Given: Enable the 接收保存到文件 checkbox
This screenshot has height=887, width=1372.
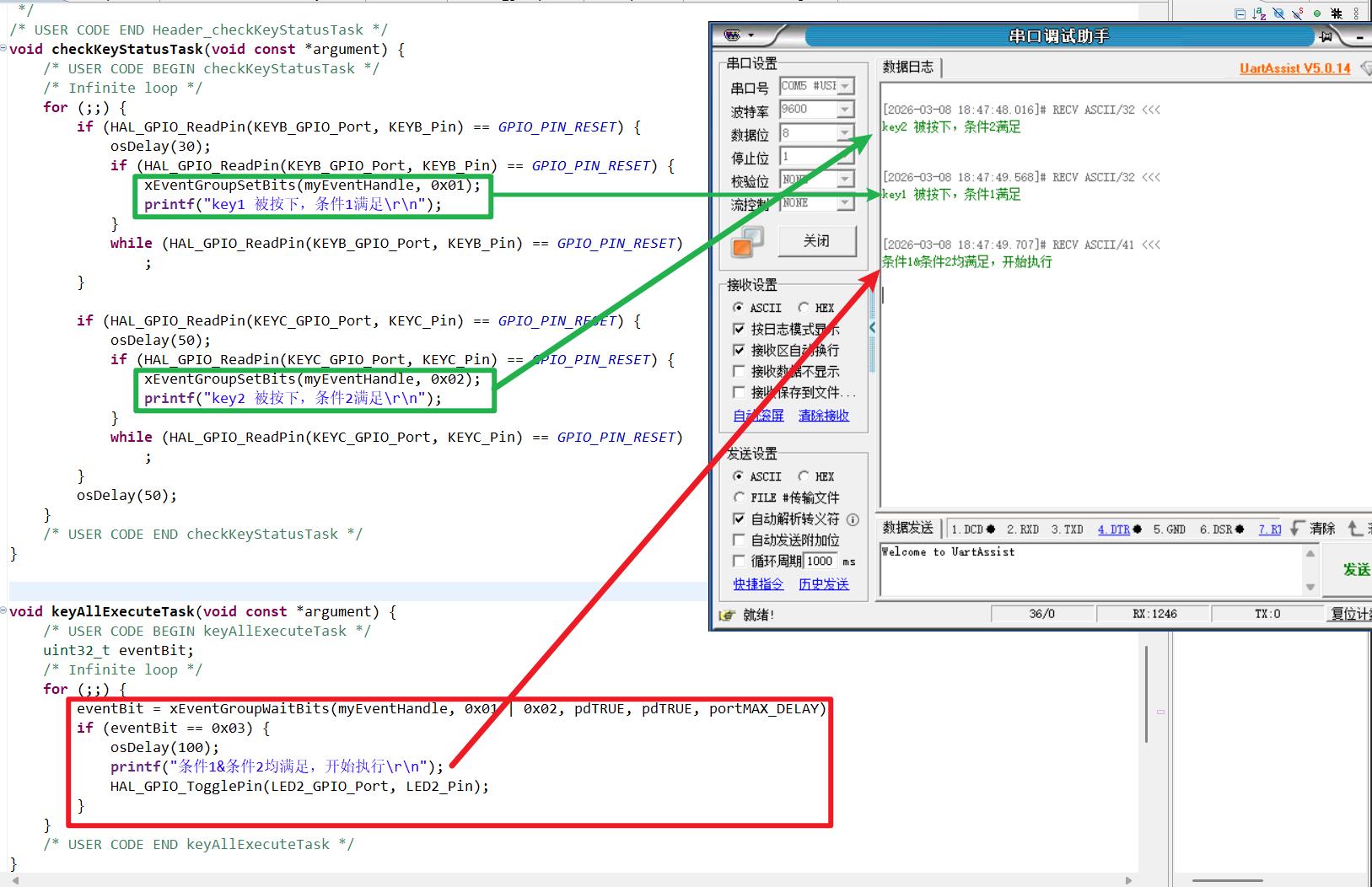Looking at the screenshot, I should 739,392.
